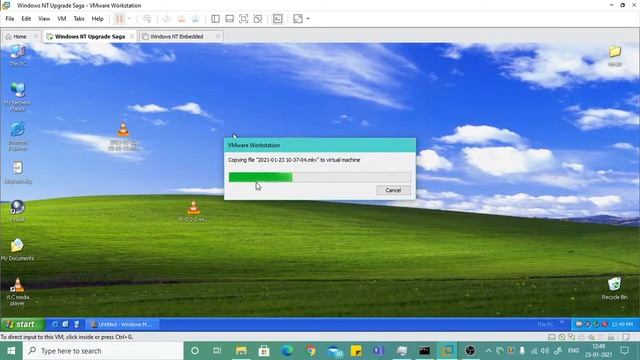
Task: Expand the power options dropdown arrow
Action: click(129, 19)
